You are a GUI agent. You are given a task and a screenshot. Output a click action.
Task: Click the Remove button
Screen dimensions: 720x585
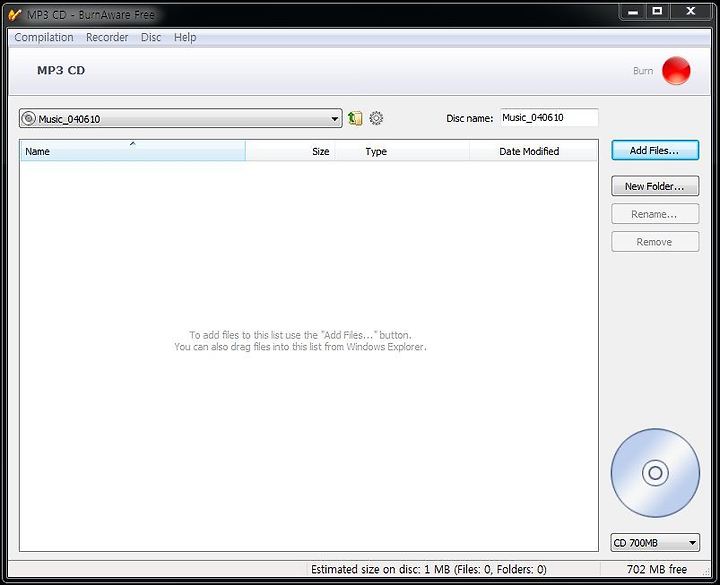tap(655, 242)
